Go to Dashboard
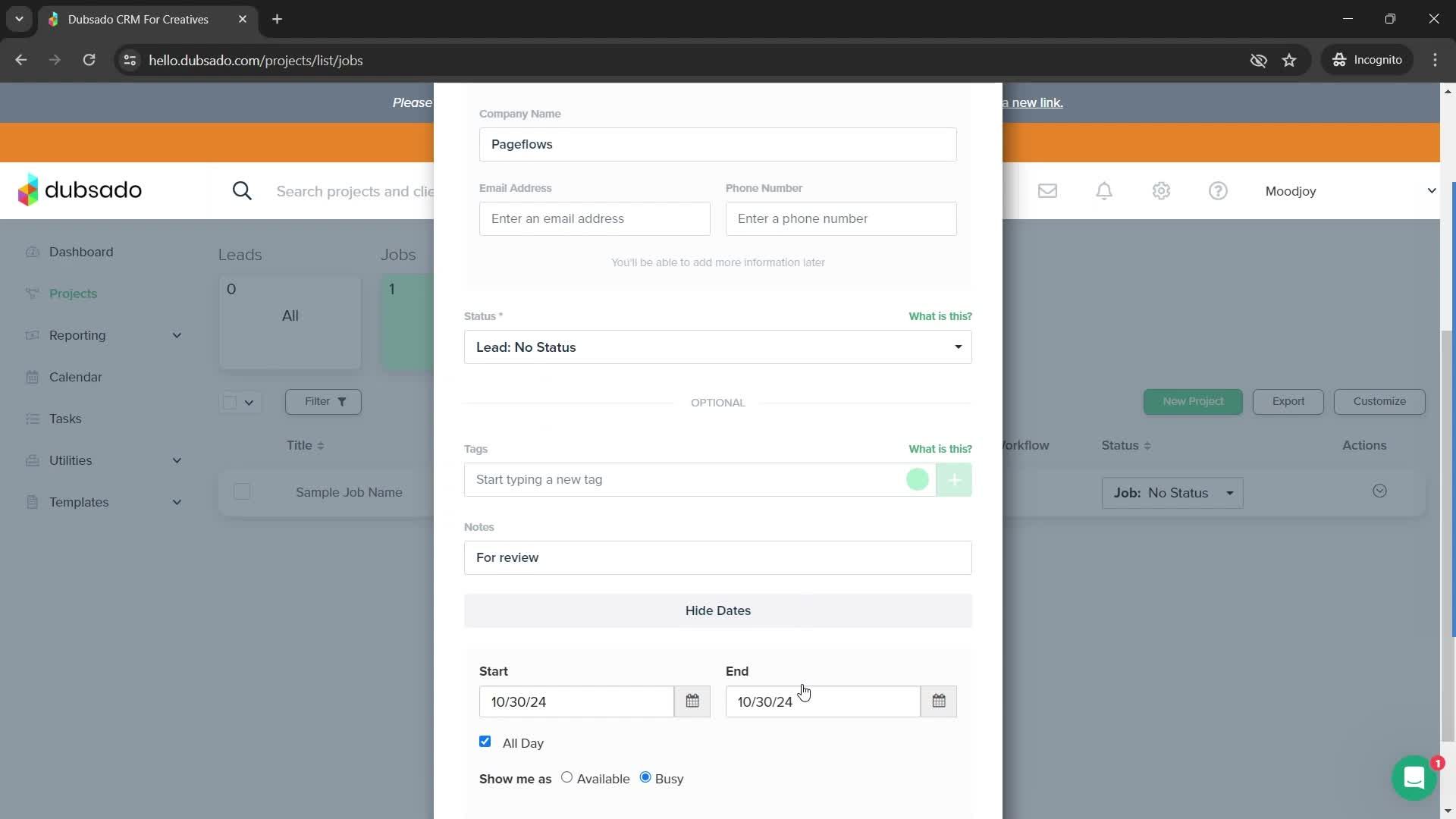The height and width of the screenshot is (819, 1456). click(81, 252)
